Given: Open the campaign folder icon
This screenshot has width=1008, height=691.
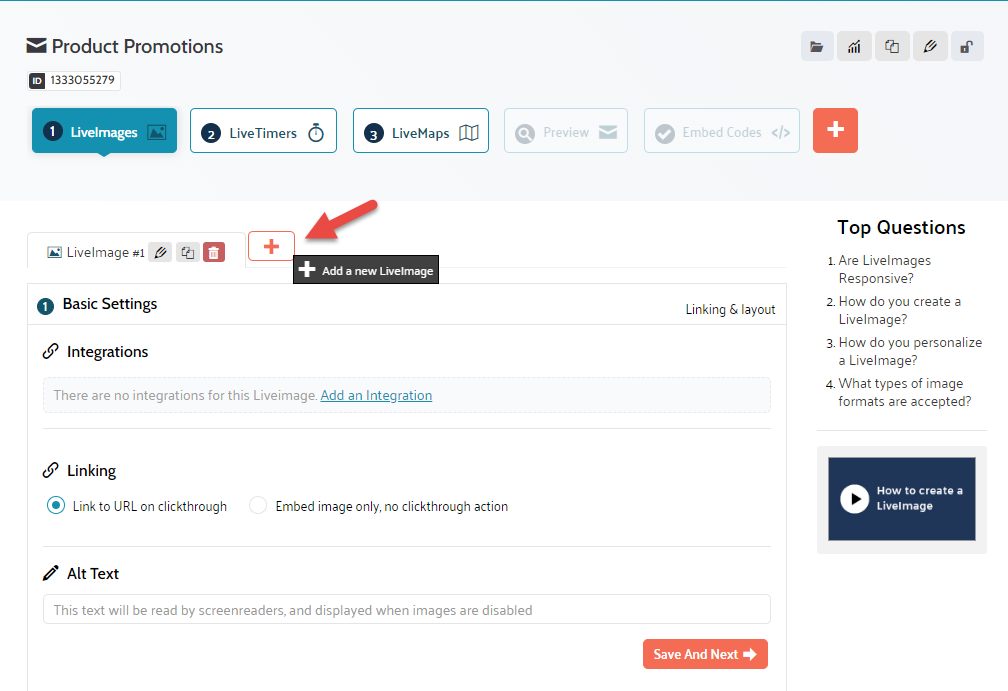Looking at the screenshot, I should click(x=817, y=46).
